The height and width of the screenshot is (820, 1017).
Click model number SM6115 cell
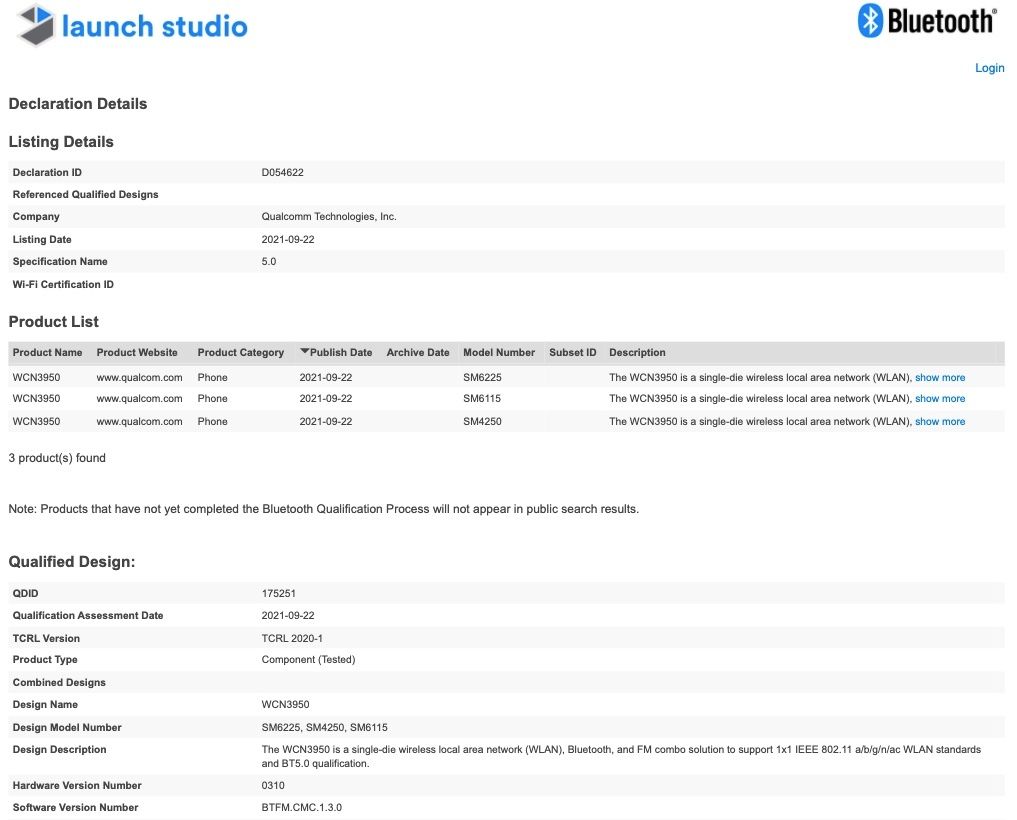[x=482, y=398]
